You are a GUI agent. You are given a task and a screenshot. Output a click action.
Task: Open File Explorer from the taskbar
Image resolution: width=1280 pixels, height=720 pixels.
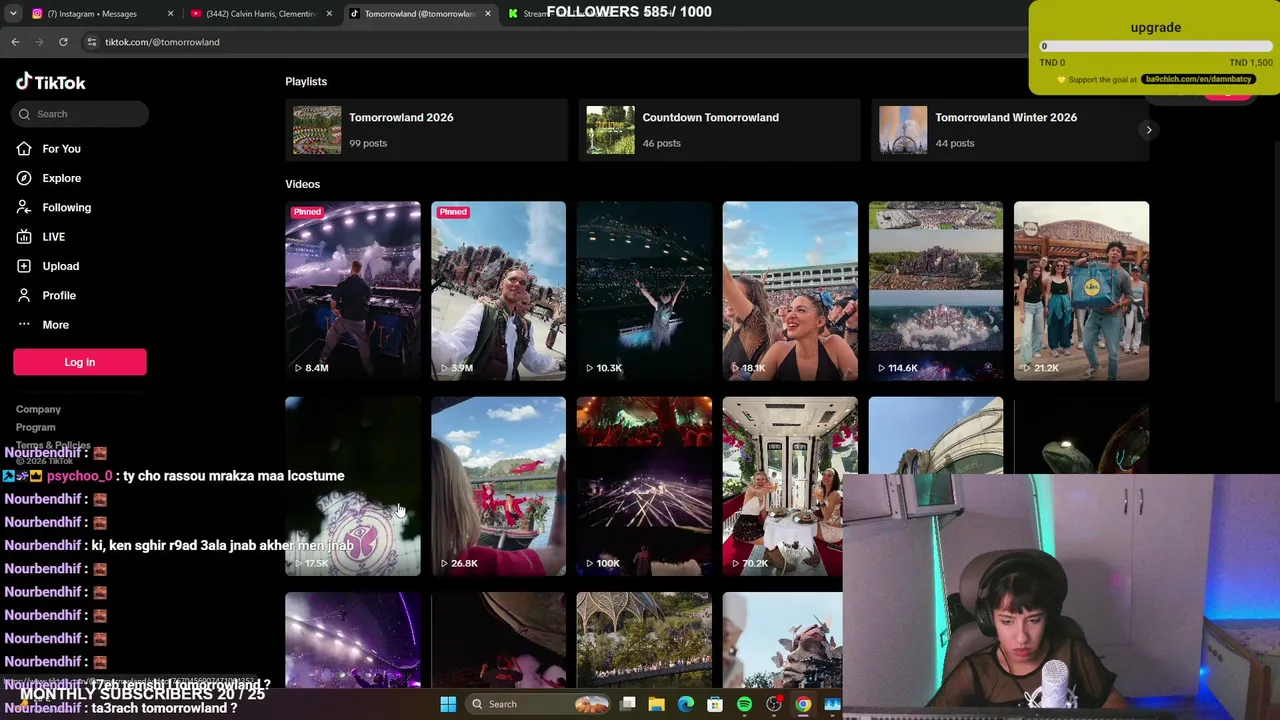pyautogui.click(x=657, y=704)
